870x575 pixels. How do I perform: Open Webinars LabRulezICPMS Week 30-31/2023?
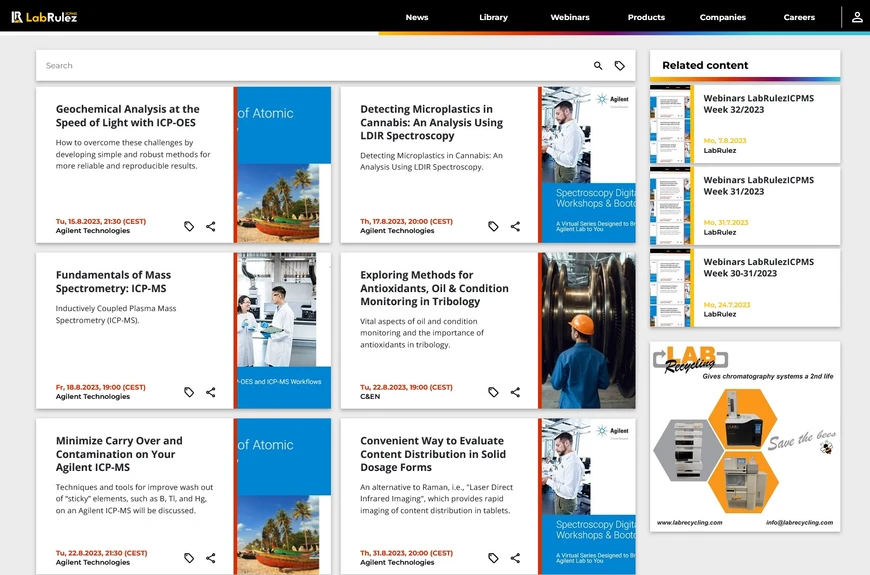pos(758,268)
